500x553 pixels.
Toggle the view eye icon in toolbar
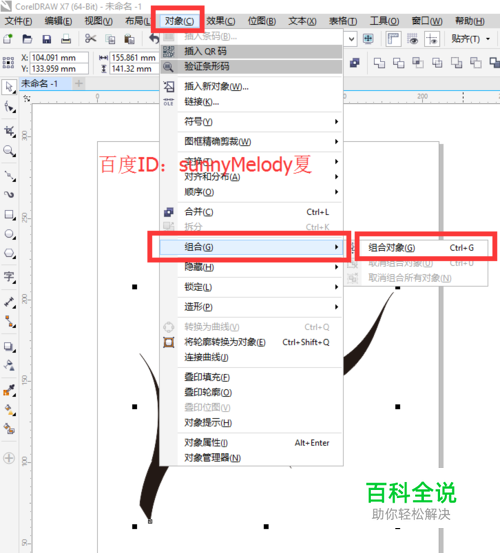[413, 39]
